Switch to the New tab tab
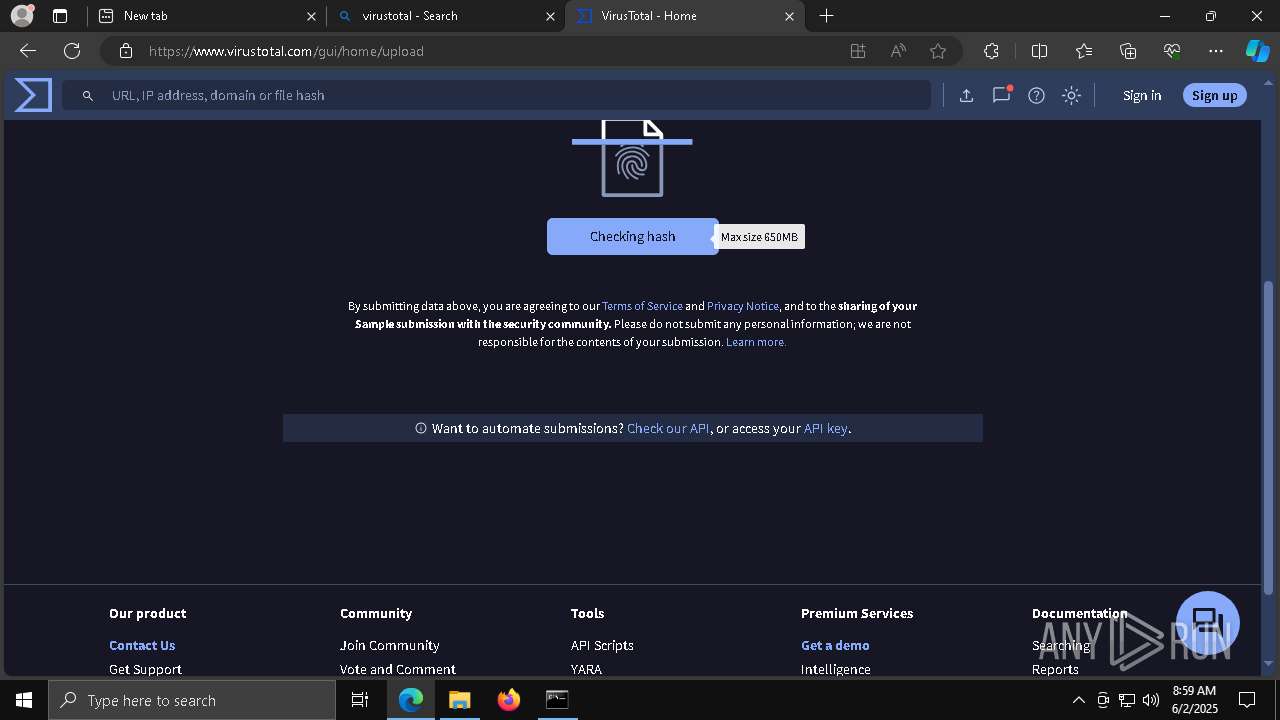 [x=206, y=16]
